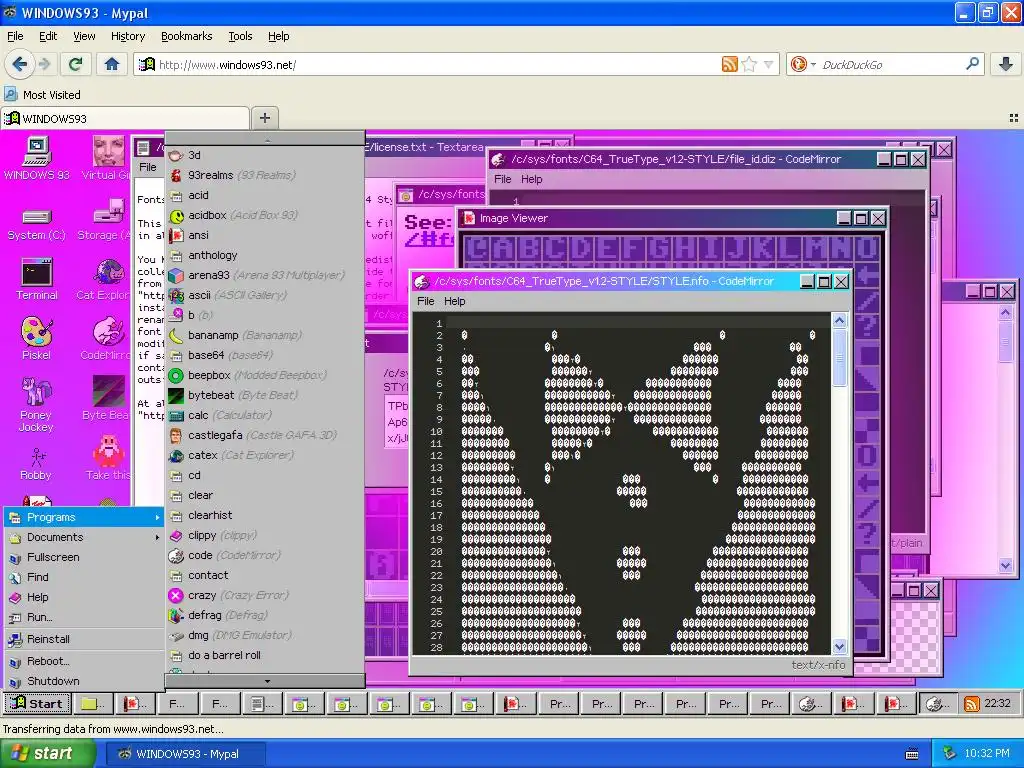Select the 'anthology' program entry

(264, 255)
